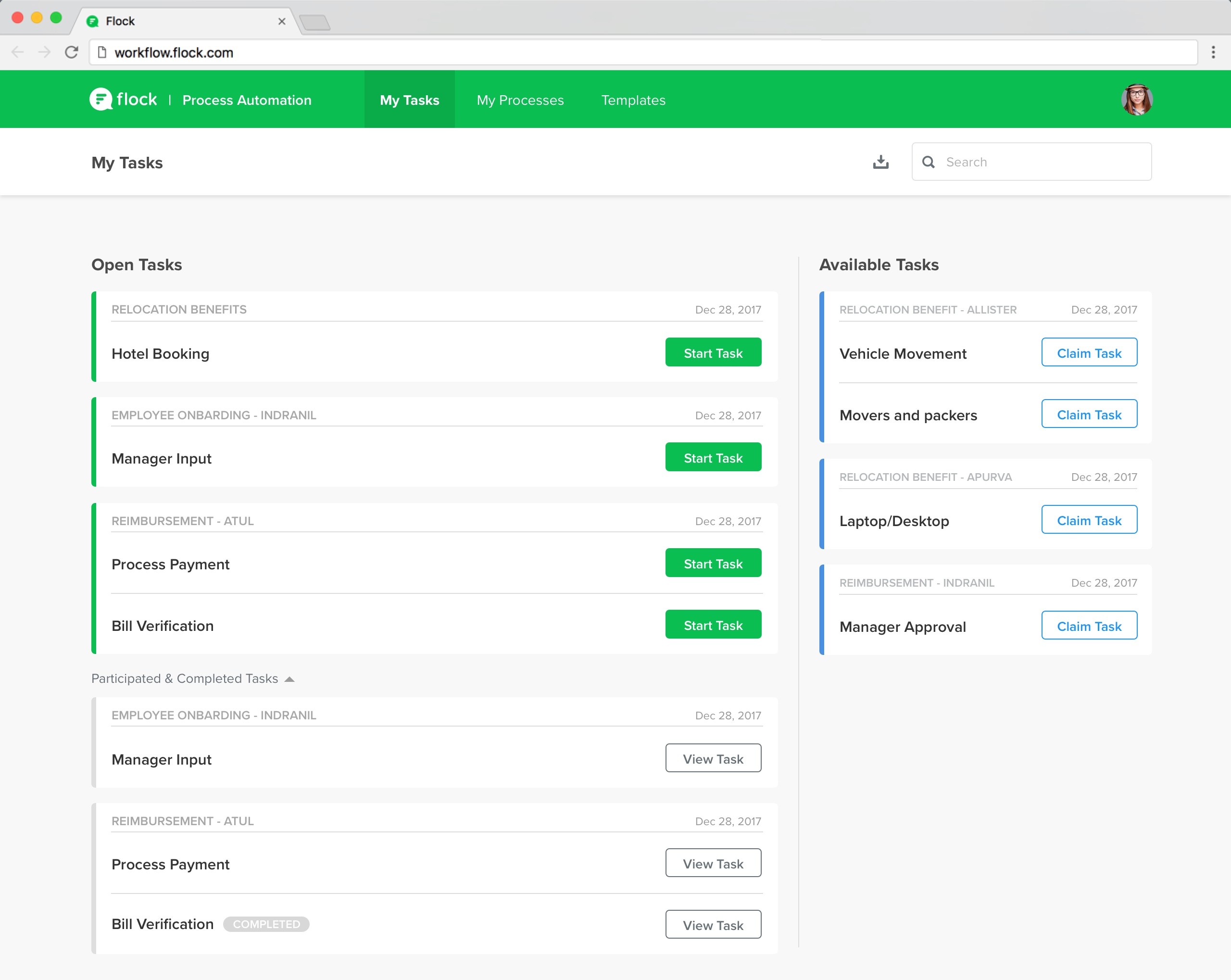Start Process Payment open task

tap(713, 563)
